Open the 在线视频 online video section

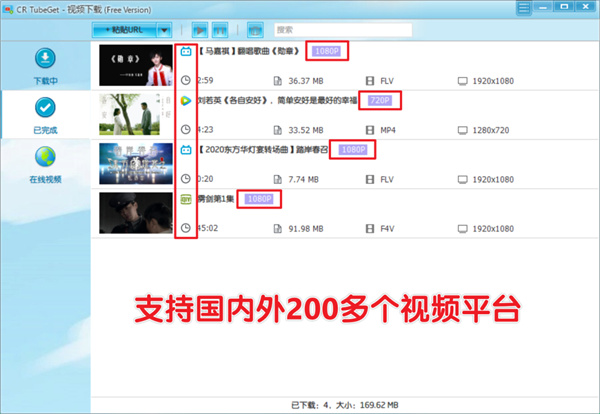45,165
